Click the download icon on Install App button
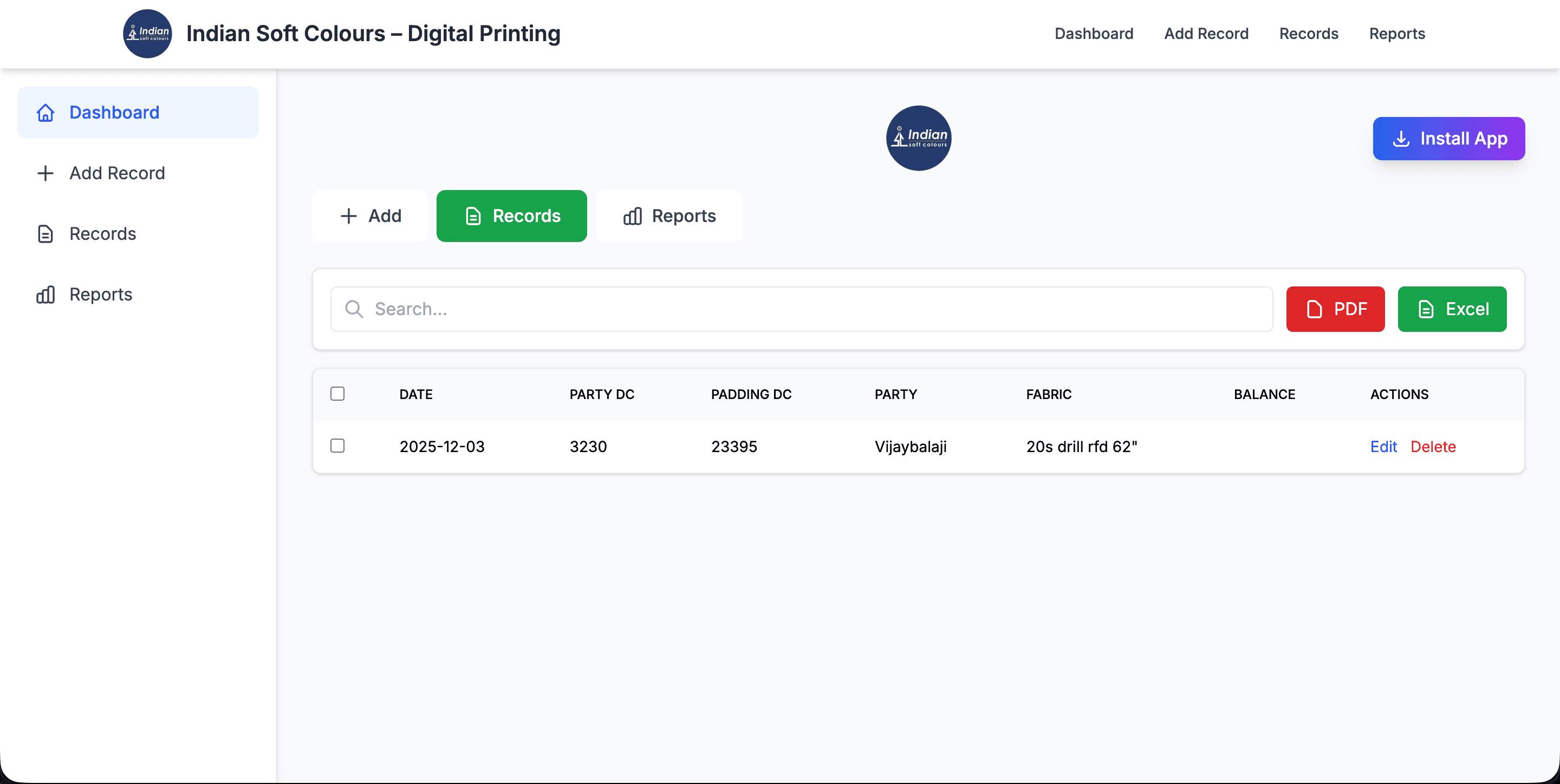1560x784 pixels. tap(1401, 139)
